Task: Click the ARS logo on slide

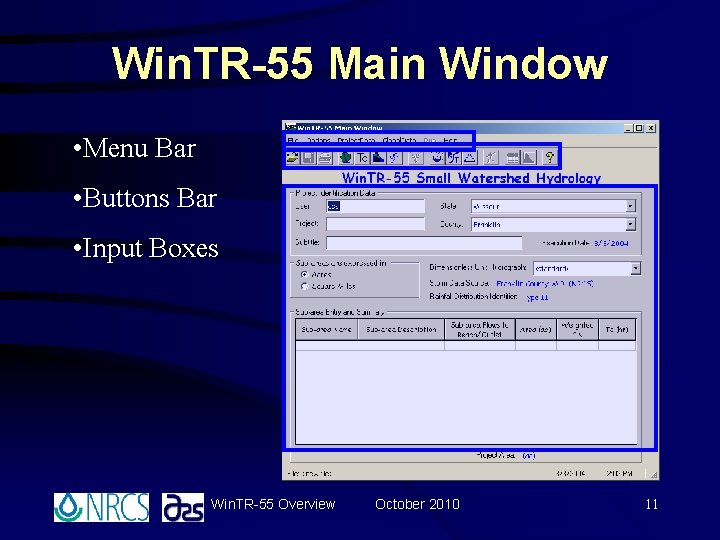Action: point(183,507)
